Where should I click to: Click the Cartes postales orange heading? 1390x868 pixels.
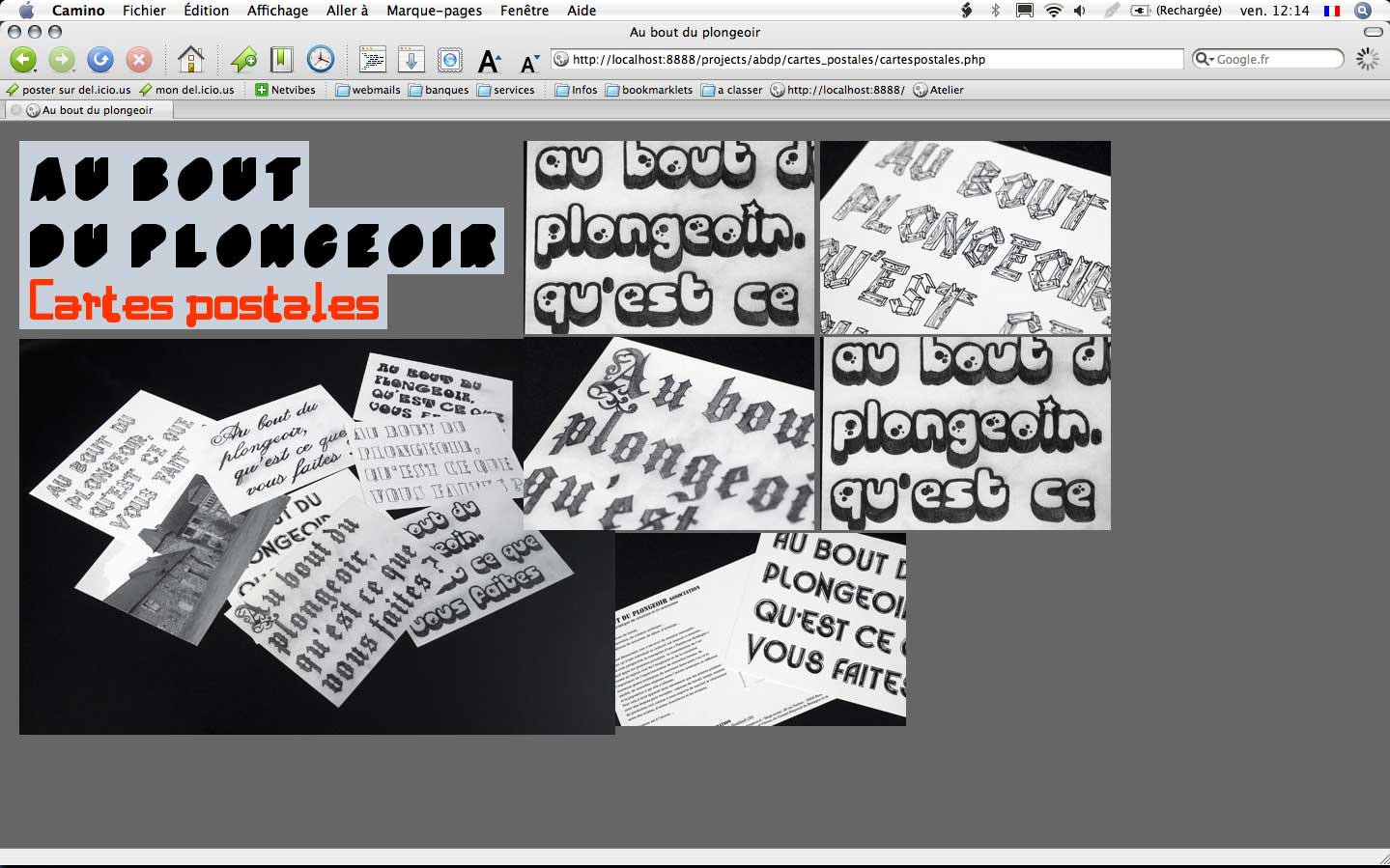coord(204,302)
